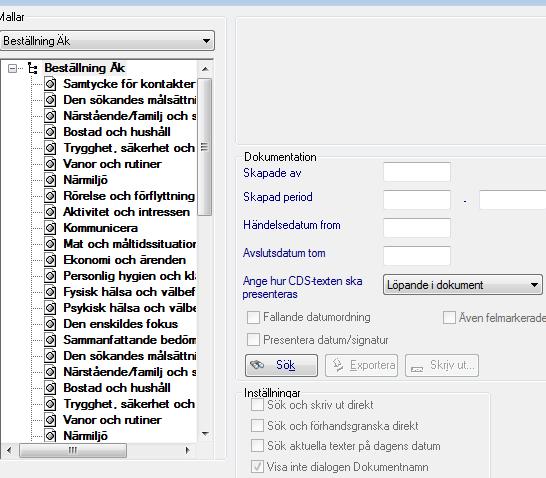This screenshot has height=478, width=546.
Task: Click the document icon beside Kommunicera
Action: [50, 228]
